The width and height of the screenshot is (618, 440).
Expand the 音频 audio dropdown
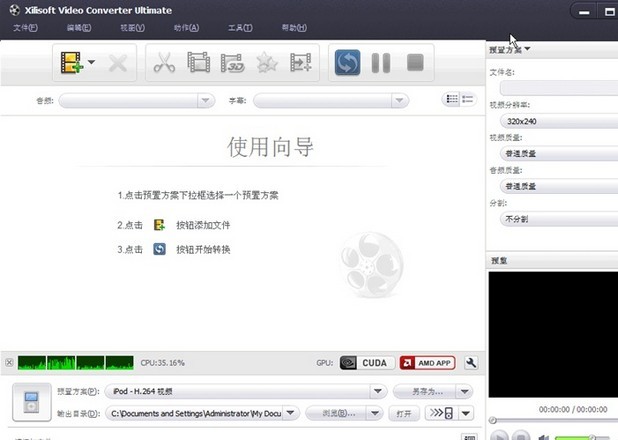[205, 101]
